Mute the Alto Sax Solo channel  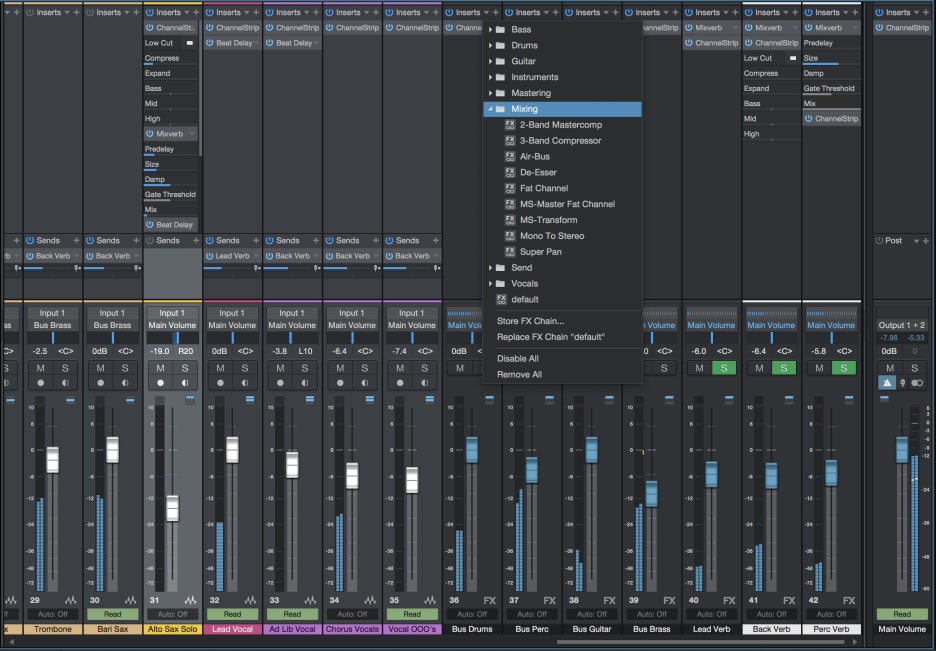(x=161, y=368)
